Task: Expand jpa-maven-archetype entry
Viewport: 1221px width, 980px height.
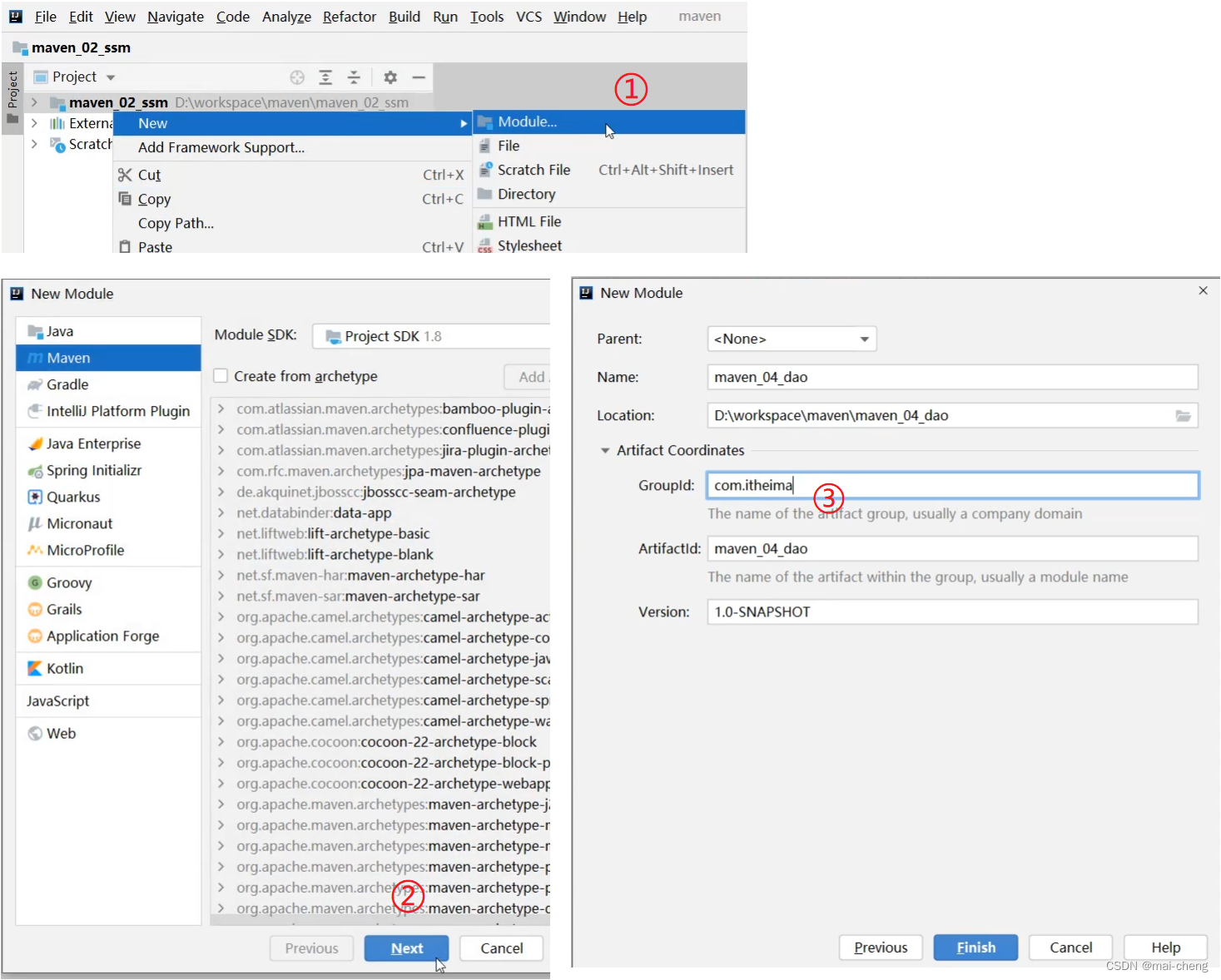Action: (221, 471)
